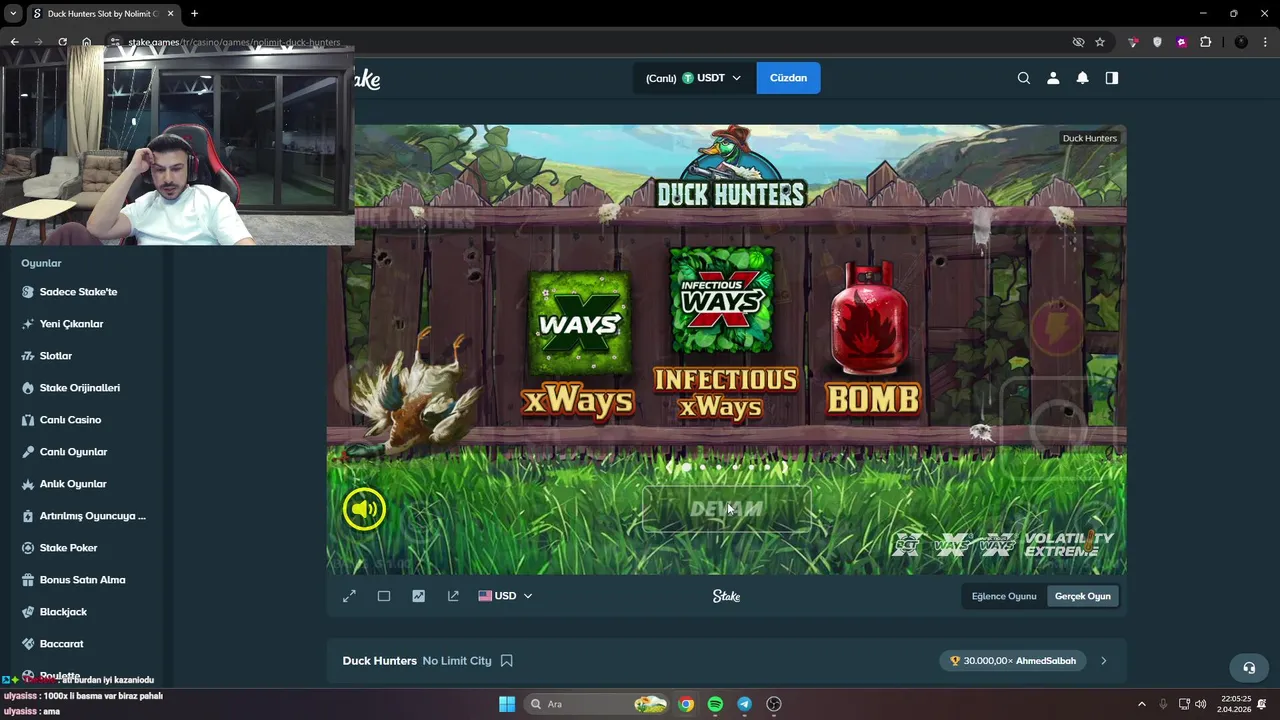
Task: Open the browser home page
Action: (x=86, y=42)
